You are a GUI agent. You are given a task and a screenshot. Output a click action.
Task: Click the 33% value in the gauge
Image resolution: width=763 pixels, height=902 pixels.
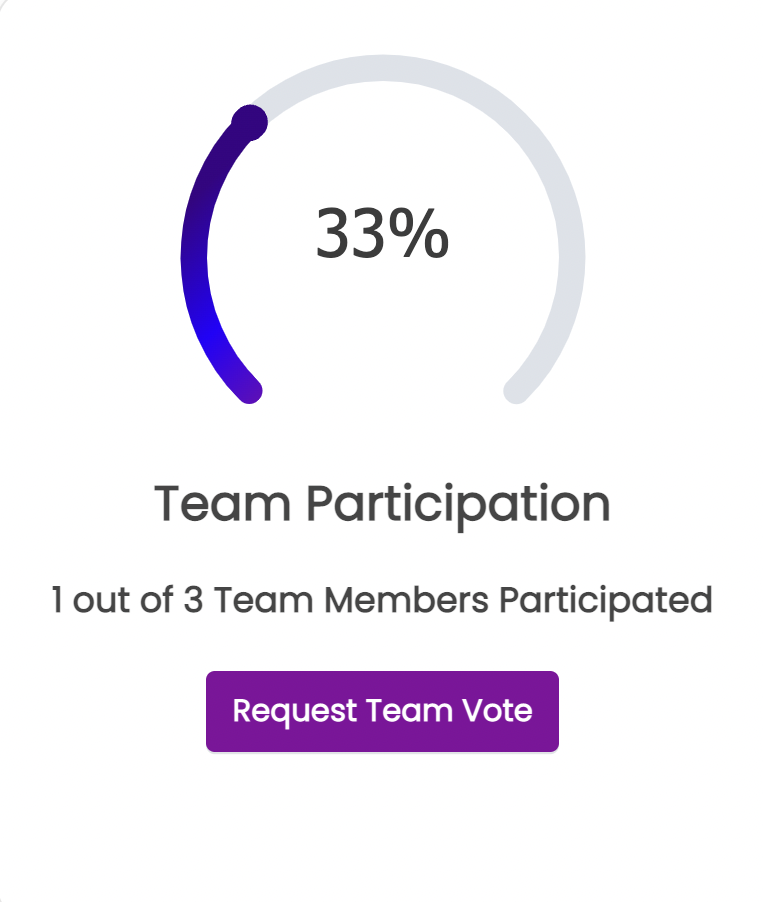(x=382, y=233)
